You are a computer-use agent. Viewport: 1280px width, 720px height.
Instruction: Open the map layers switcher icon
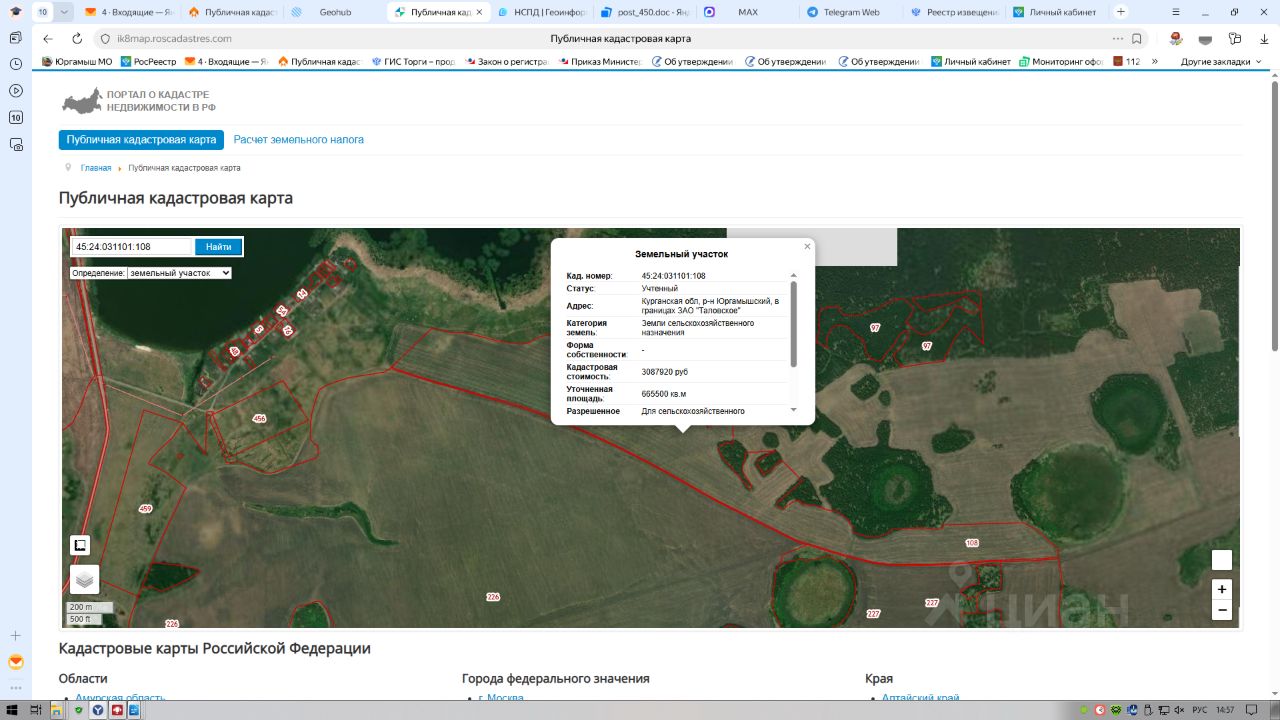click(84, 579)
